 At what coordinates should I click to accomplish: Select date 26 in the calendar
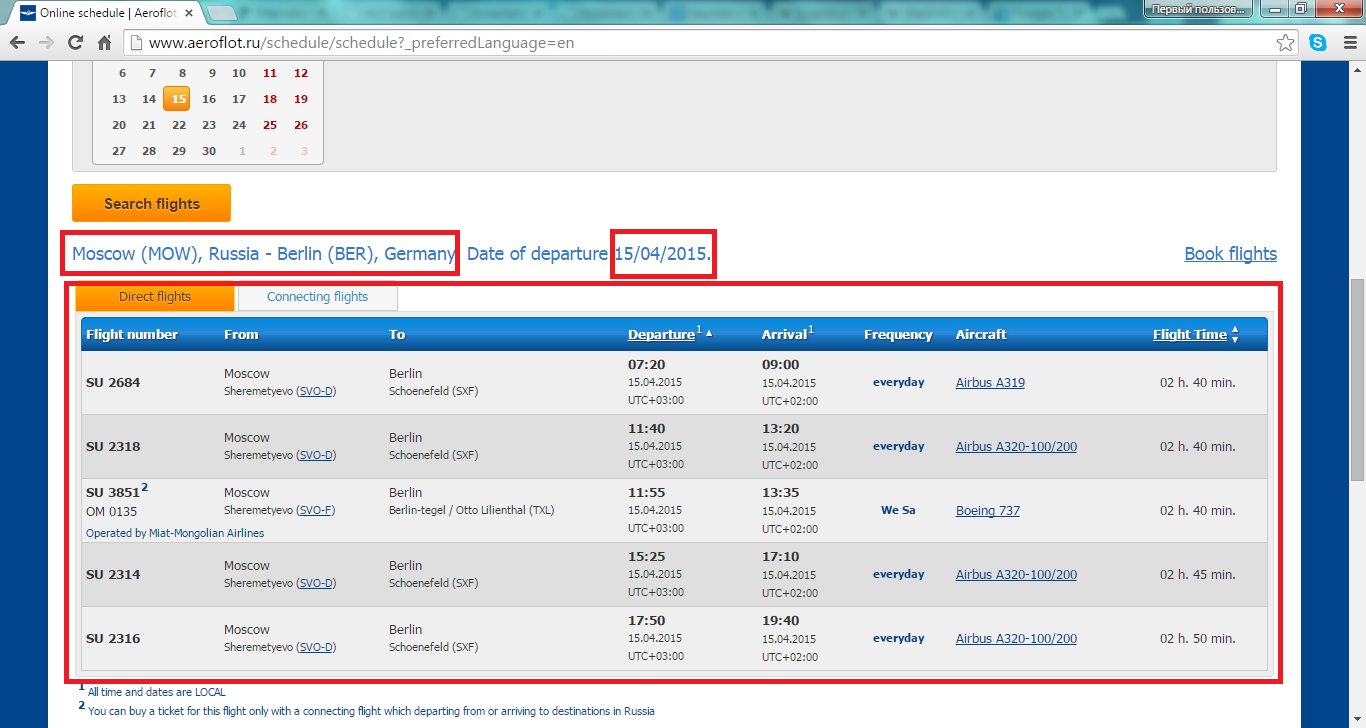tap(301, 125)
